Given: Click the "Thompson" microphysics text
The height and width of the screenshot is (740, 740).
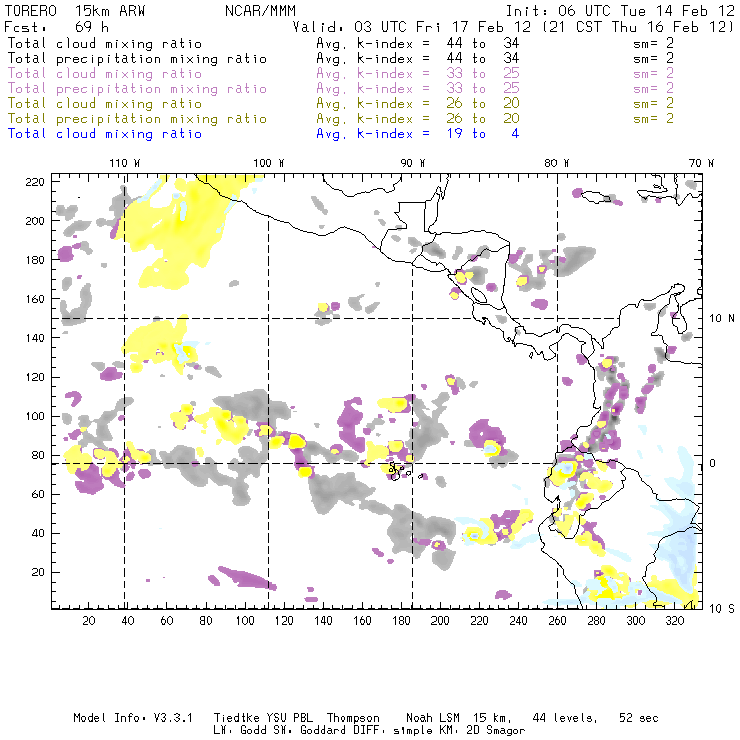Looking at the screenshot, I should [353, 718].
